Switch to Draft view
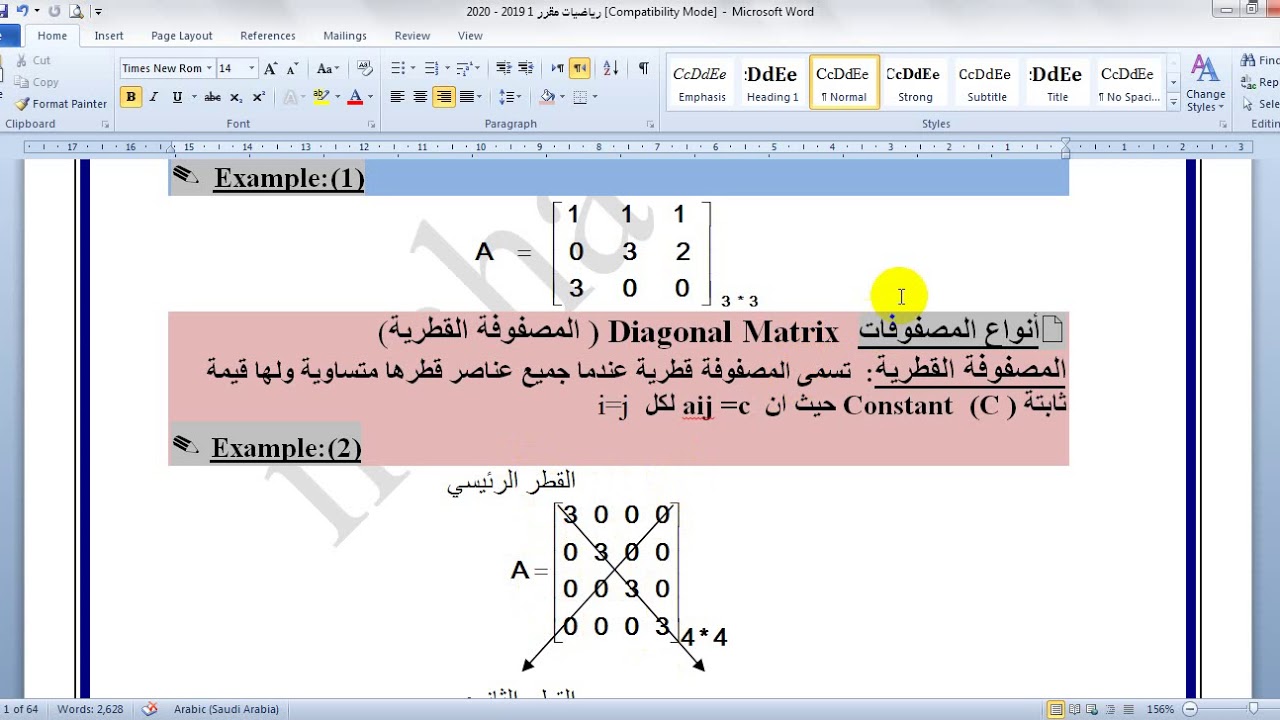This screenshot has width=1280, height=720. (x=1129, y=709)
